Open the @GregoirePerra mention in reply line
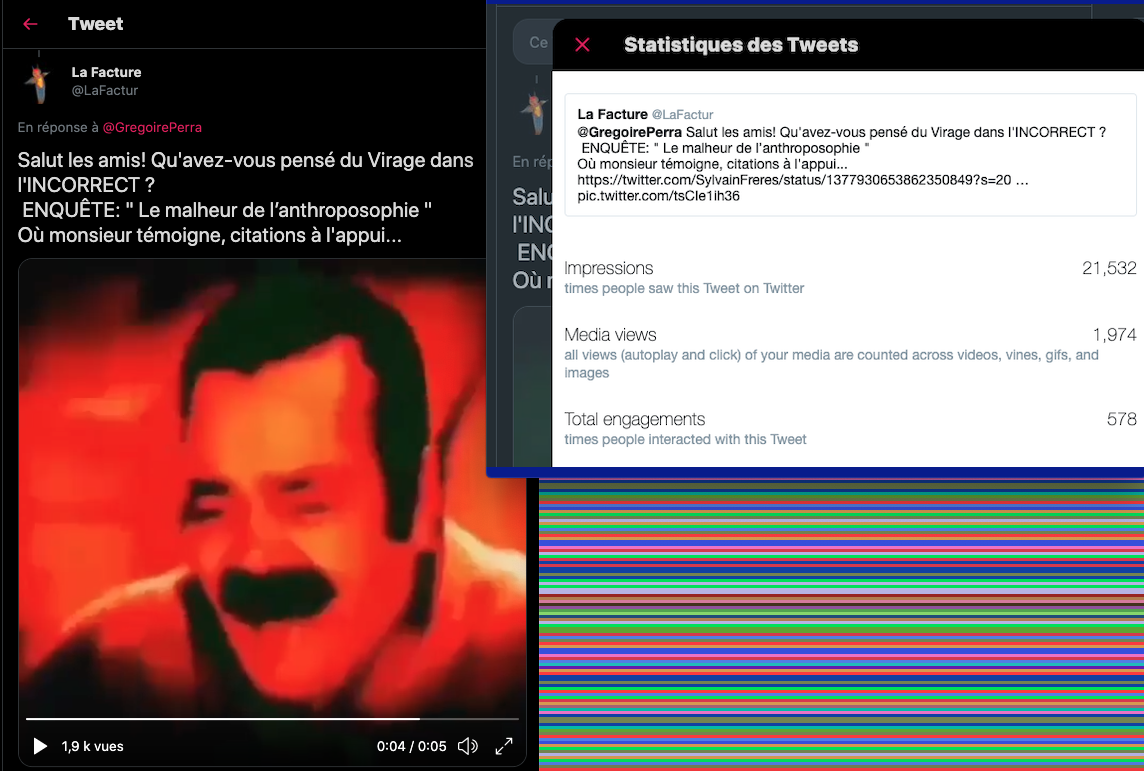Screen dimensions: 1144x771 pos(152,128)
